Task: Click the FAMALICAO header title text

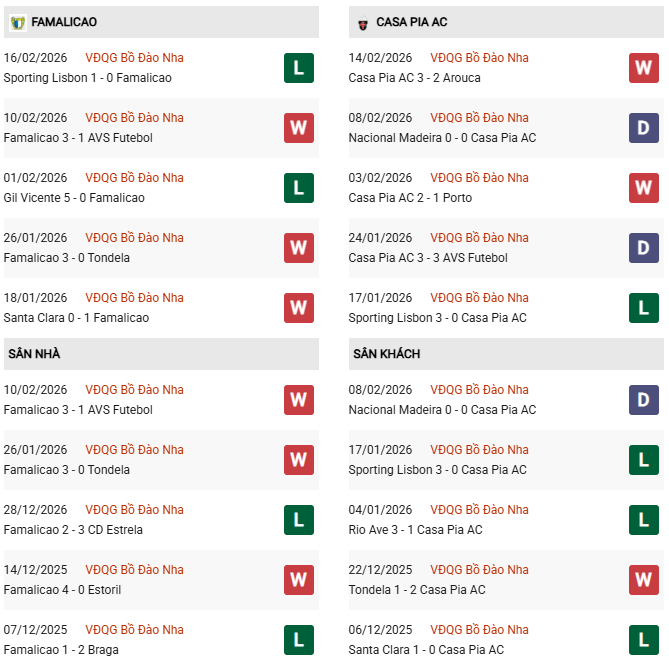Action: 64,22
